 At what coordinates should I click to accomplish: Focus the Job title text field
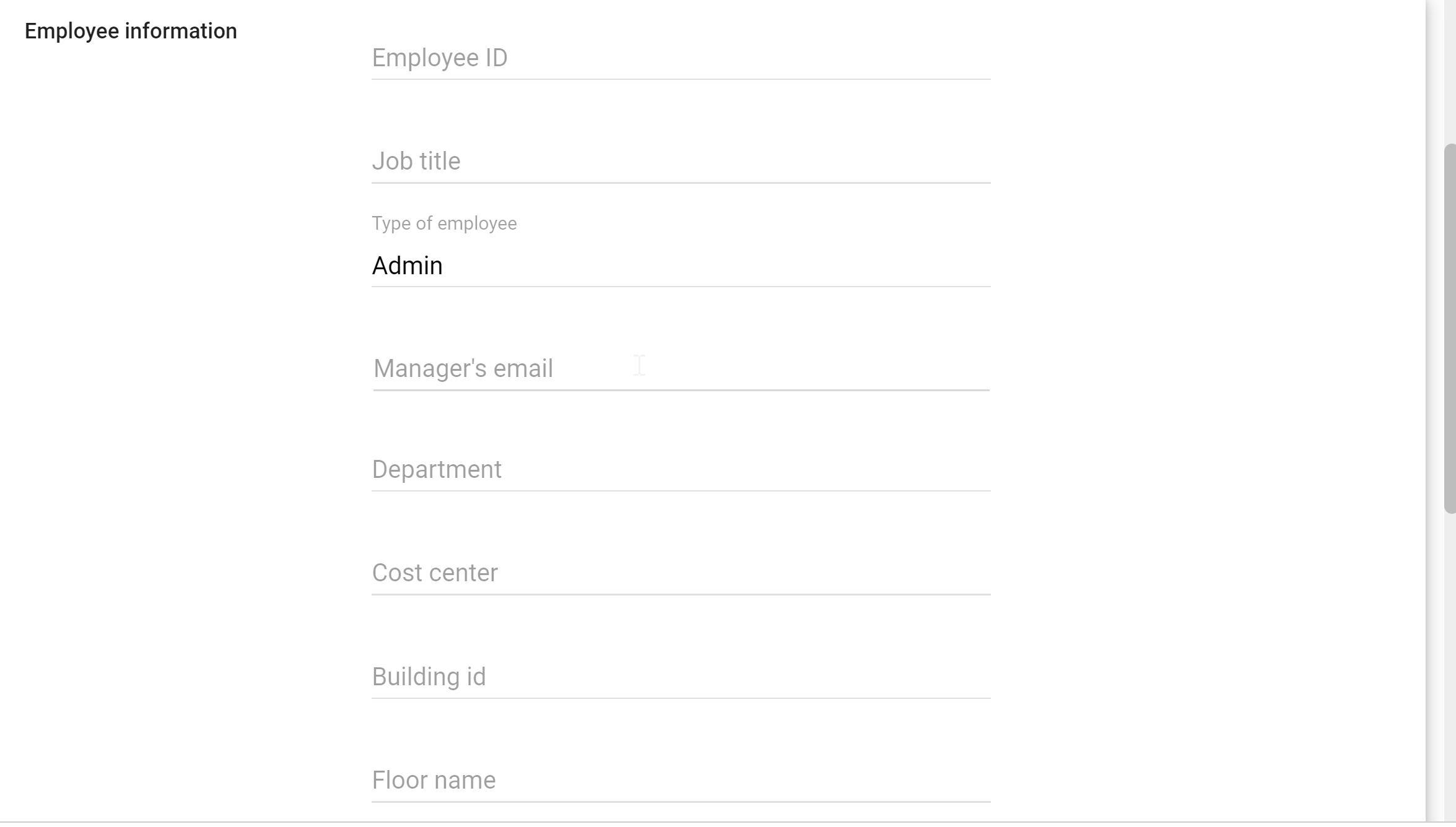[681, 162]
